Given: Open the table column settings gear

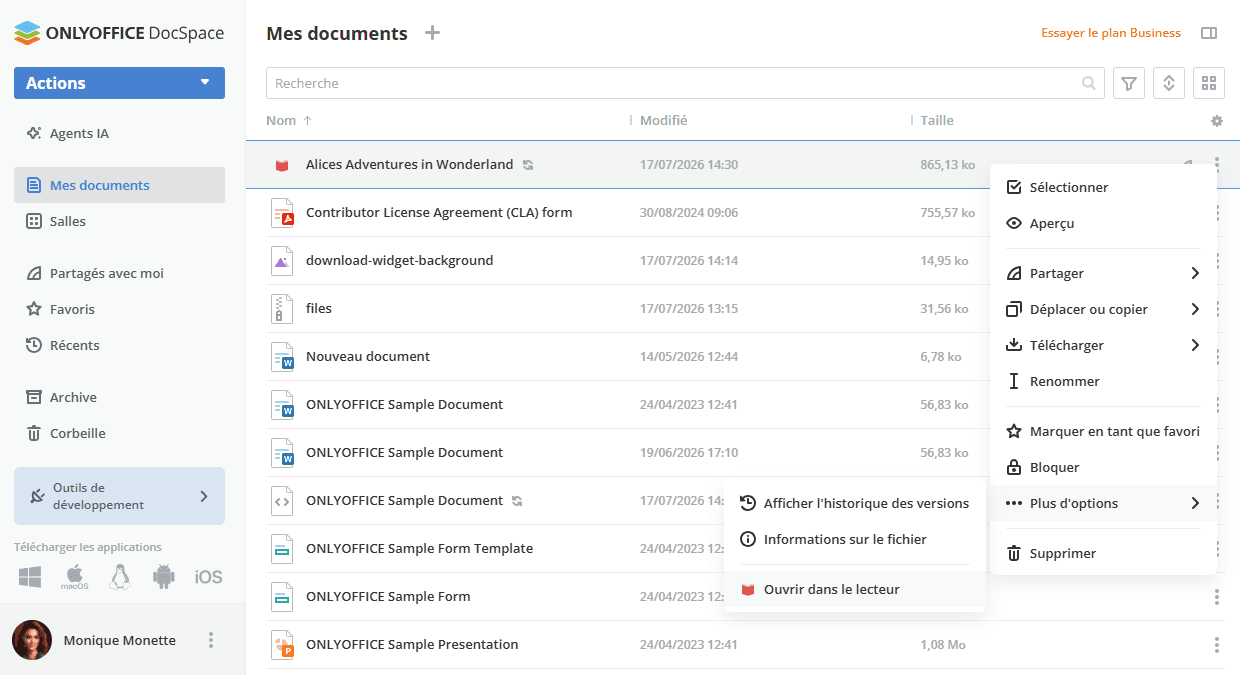Looking at the screenshot, I should coord(1217,121).
